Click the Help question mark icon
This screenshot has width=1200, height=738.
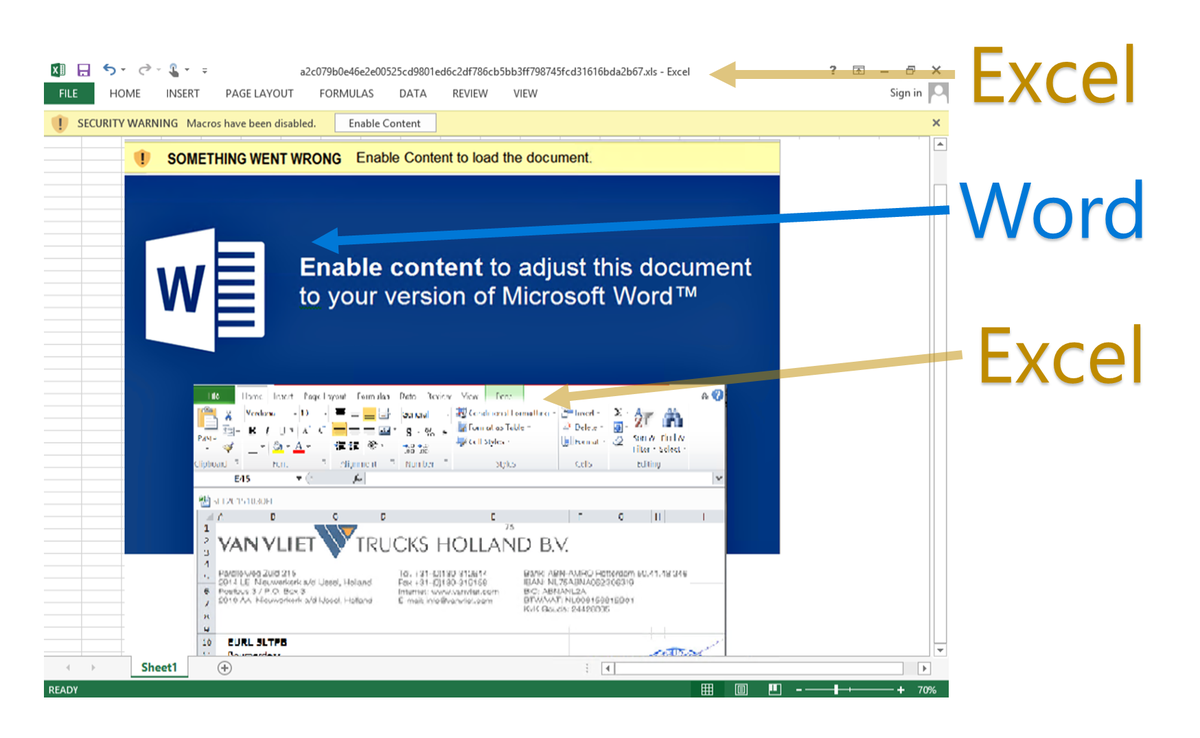[x=833, y=71]
